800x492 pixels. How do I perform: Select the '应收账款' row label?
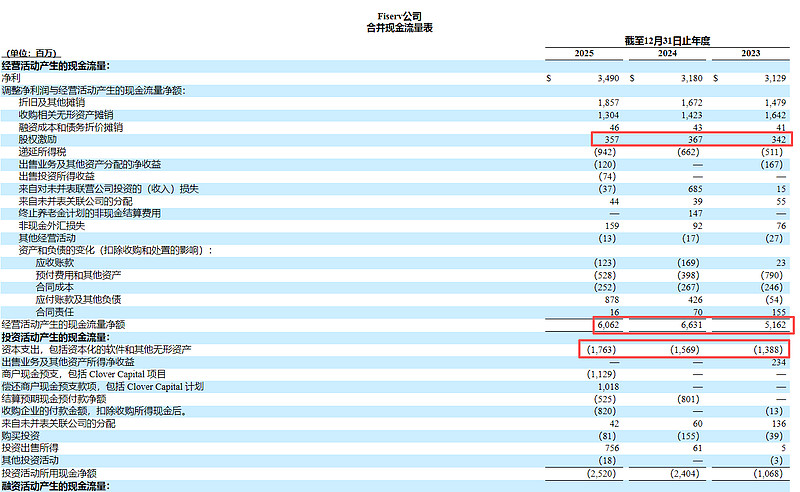[x=55, y=262]
